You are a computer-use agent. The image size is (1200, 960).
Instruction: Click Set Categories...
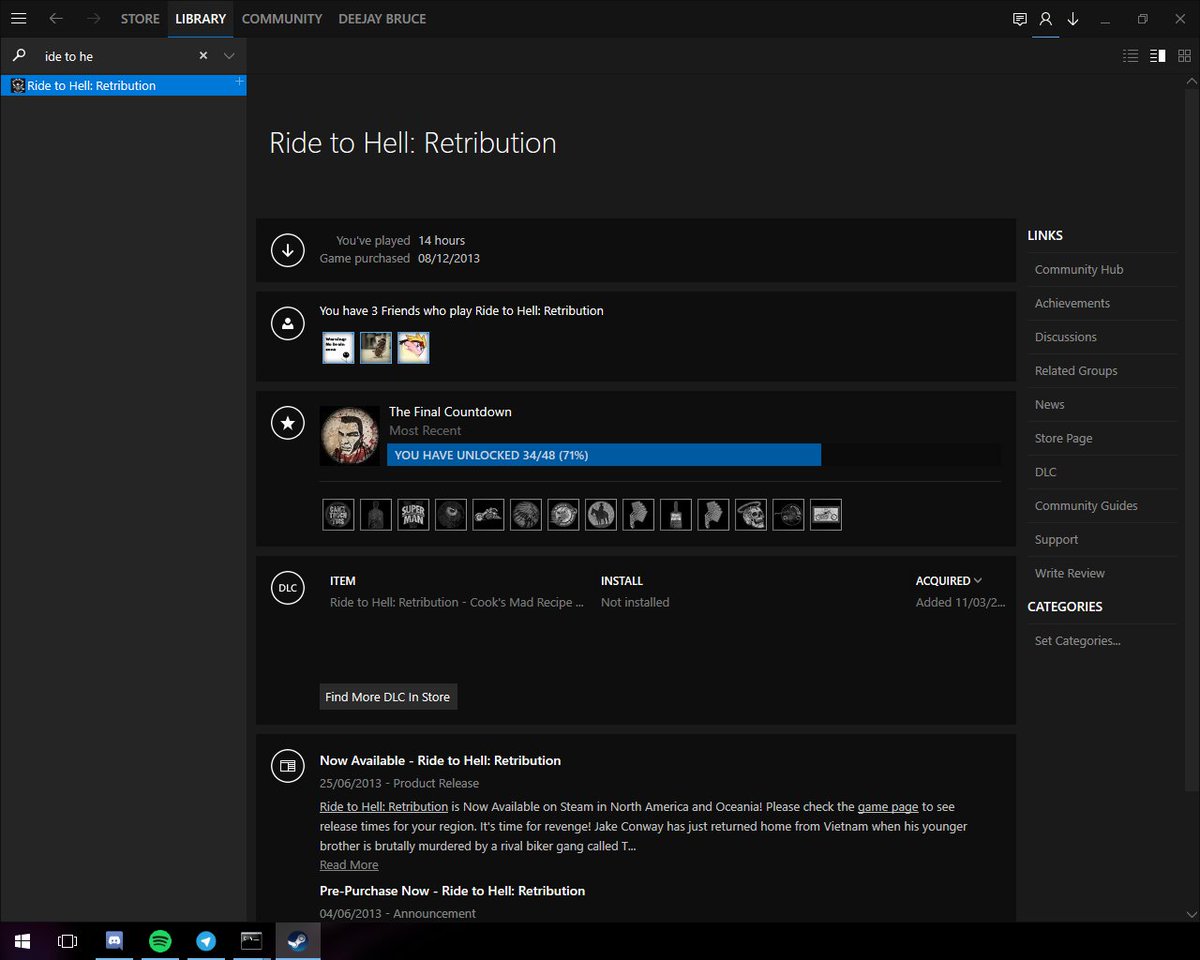point(1077,641)
